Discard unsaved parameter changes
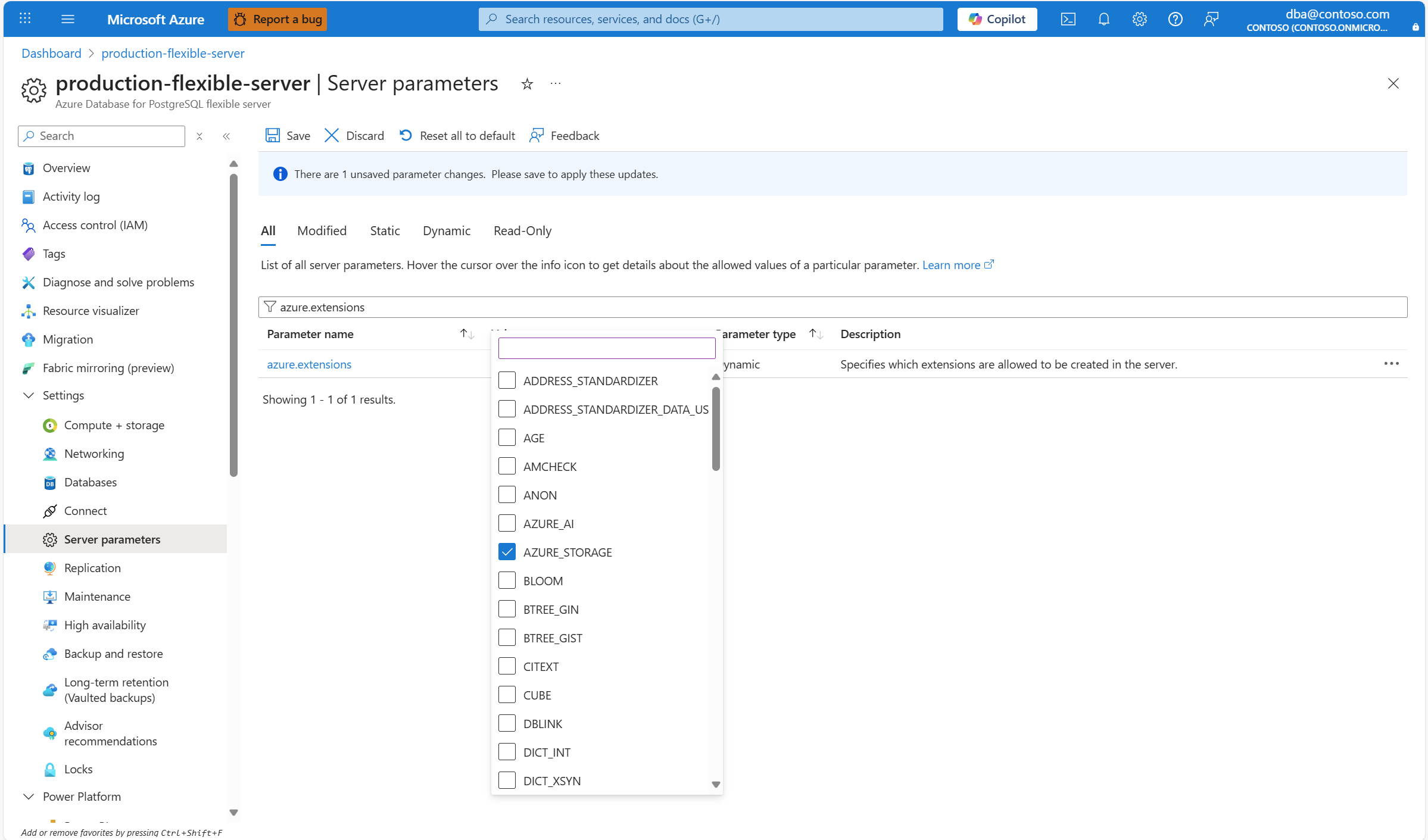The image size is (1428, 840). [354, 136]
